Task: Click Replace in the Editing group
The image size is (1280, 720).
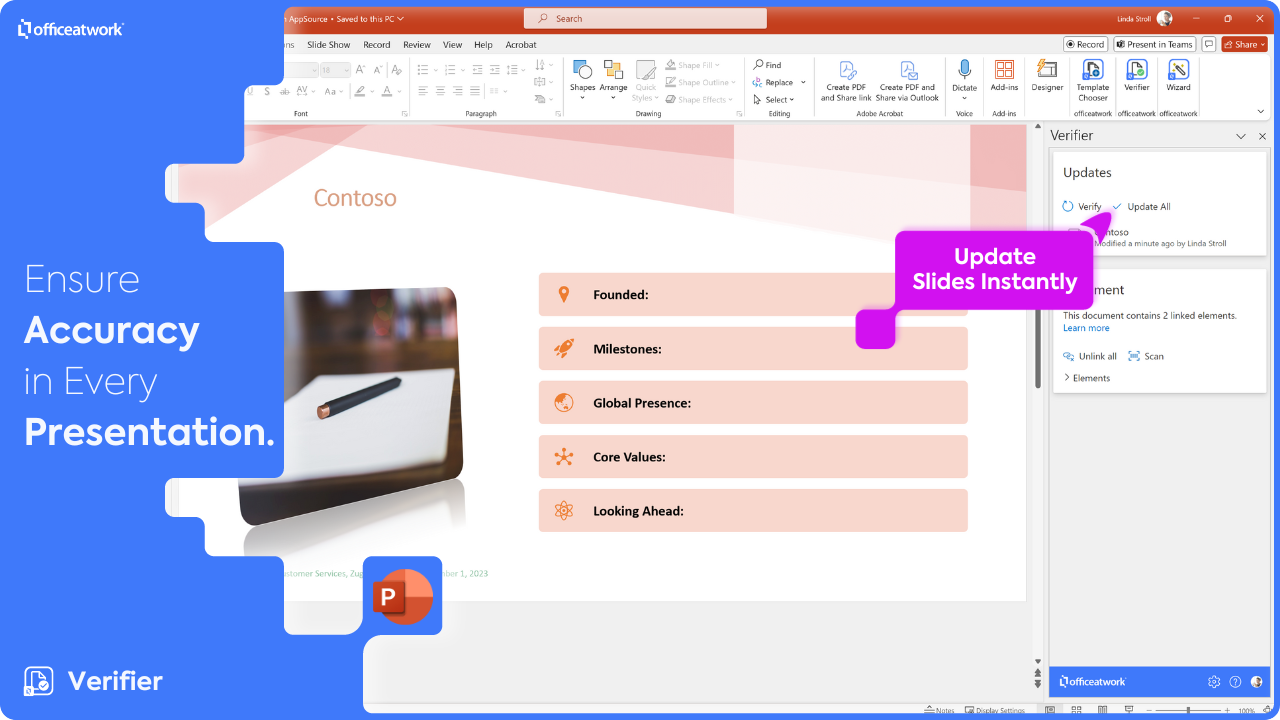Action: coord(773,82)
